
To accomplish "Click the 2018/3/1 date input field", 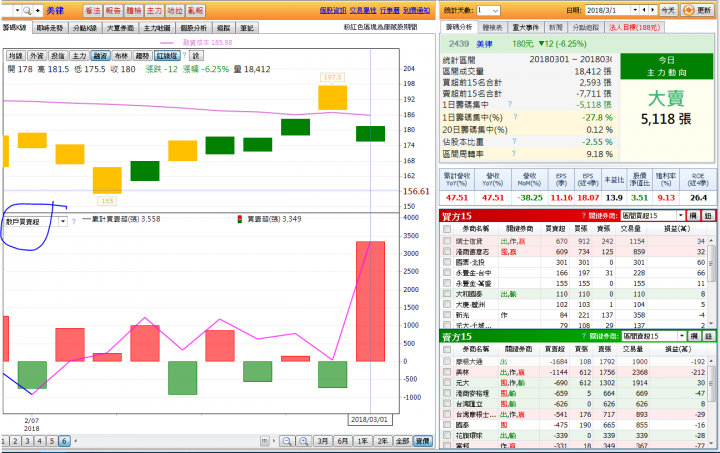I will pyautogui.click(x=608, y=10).
